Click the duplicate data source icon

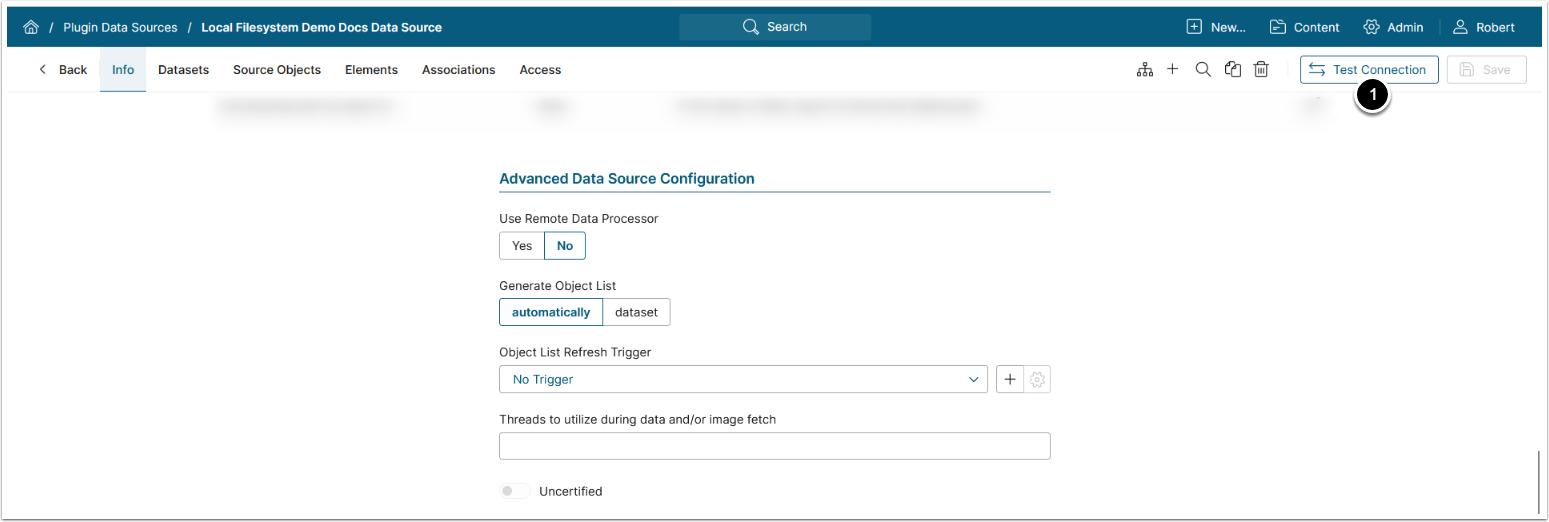click(1233, 70)
